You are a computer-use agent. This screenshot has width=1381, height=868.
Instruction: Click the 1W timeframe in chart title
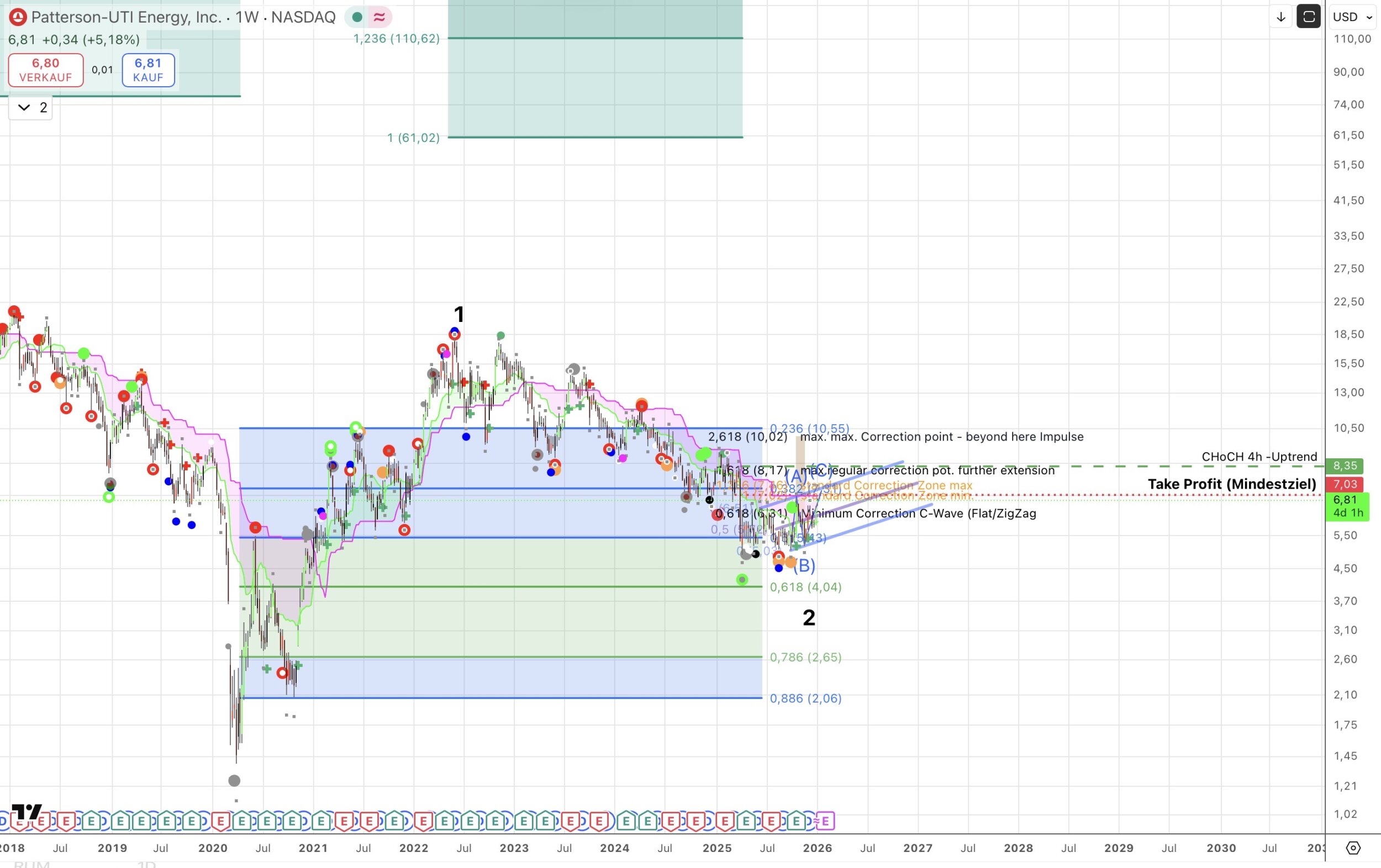(x=247, y=17)
